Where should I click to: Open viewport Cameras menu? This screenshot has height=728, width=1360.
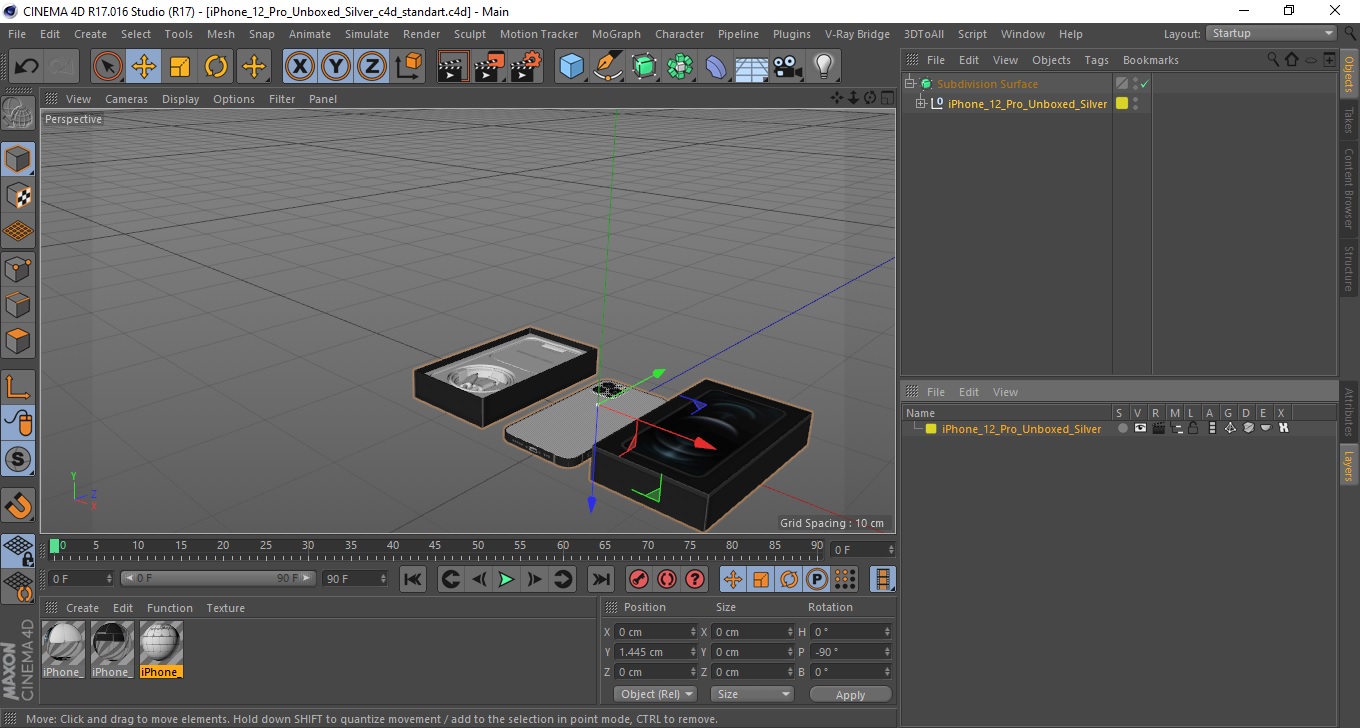tap(126, 99)
